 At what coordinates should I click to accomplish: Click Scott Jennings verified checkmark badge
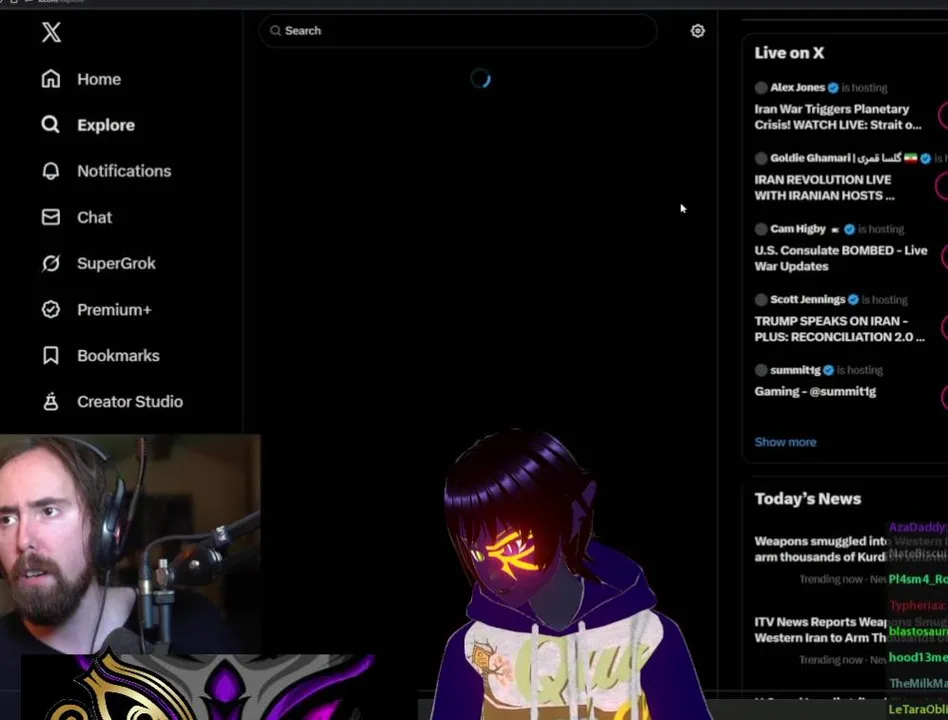point(853,300)
